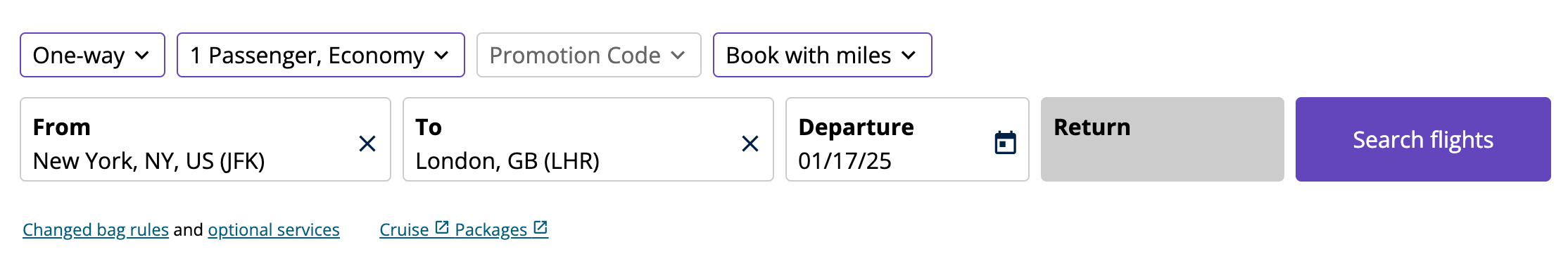Open the Changed bag rules link

(x=96, y=229)
